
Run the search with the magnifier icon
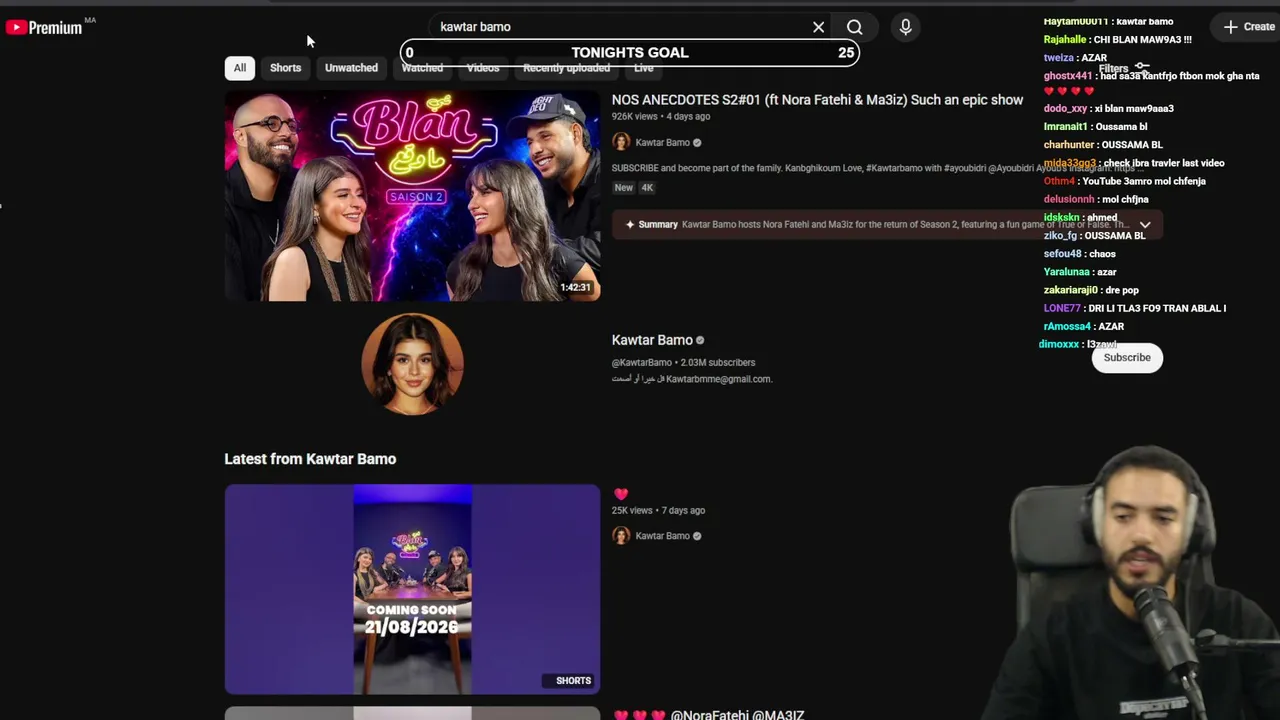pyautogui.click(x=854, y=27)
